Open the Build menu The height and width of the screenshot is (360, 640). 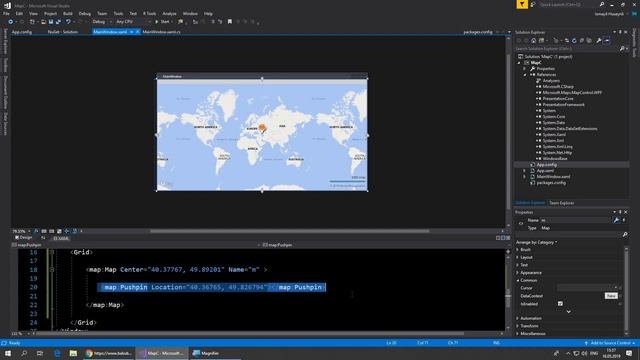(x=68, y=13)
